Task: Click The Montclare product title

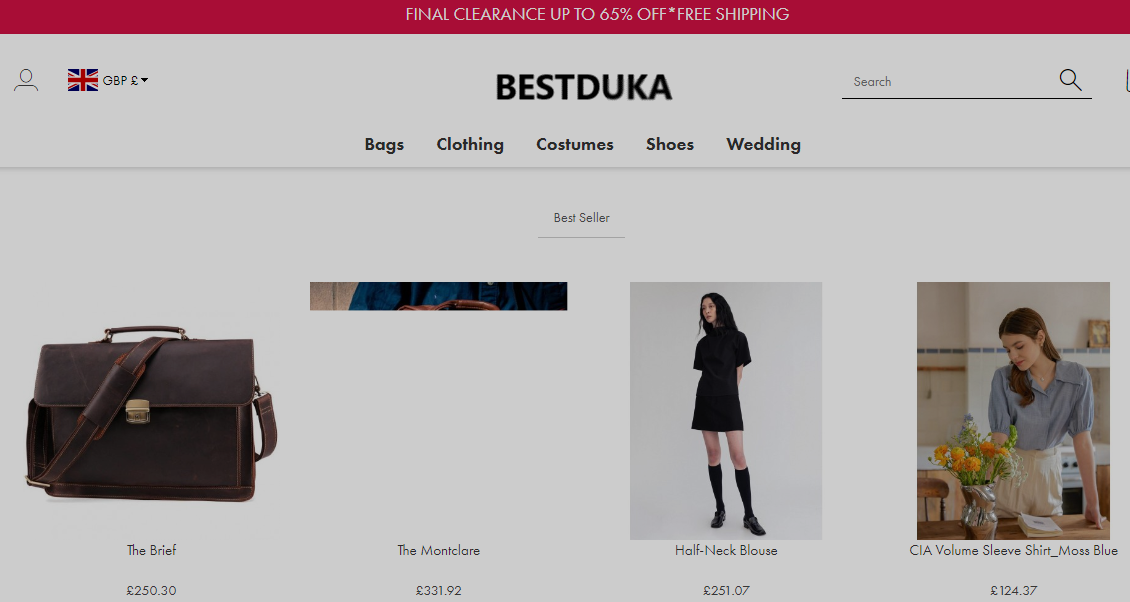Action: pos(438,550)
